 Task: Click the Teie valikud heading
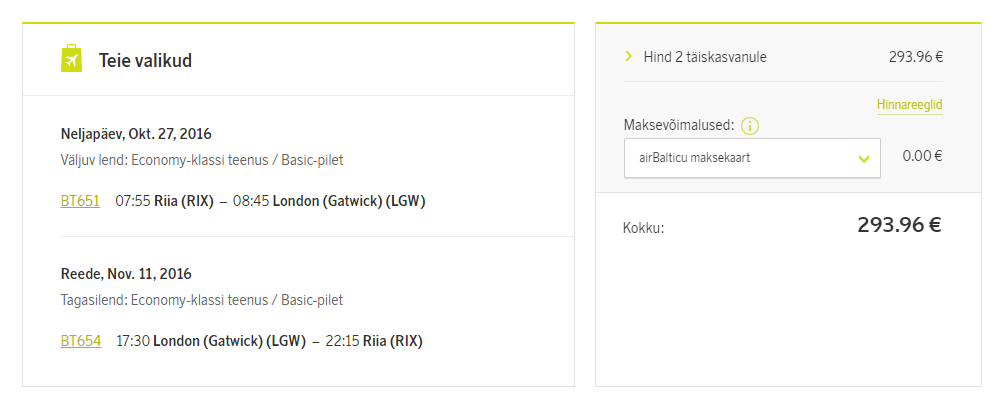[145, 61]
